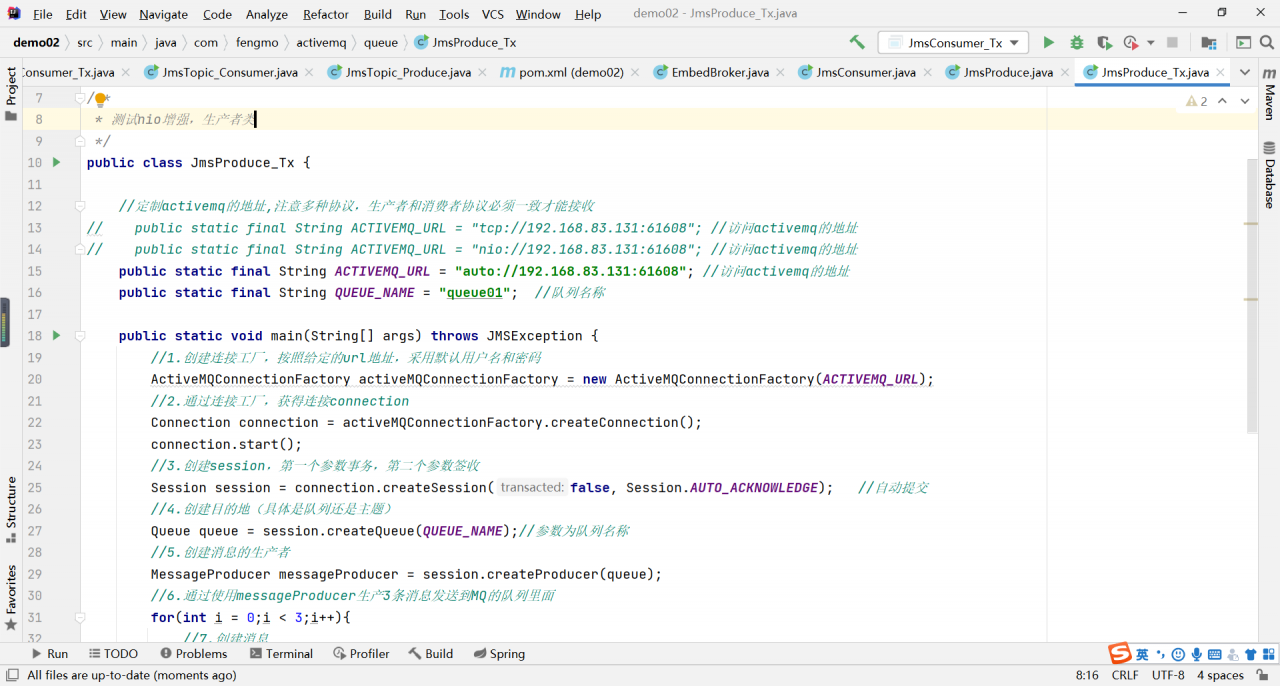Expand the profiler run options arrow
Image resolution: width=1280 pixels, height=686 pixels.
coord(1151,43)
